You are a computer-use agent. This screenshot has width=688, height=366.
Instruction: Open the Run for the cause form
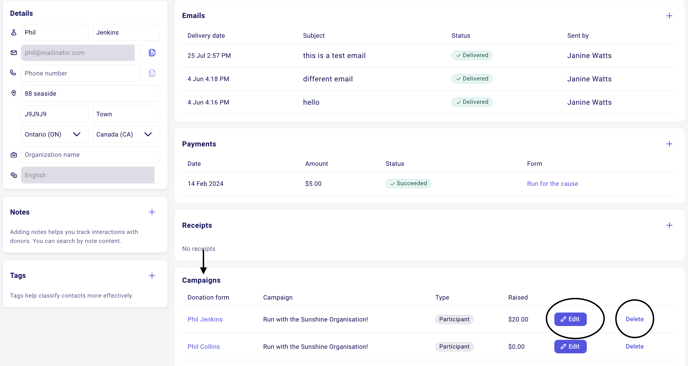(552, 183)
